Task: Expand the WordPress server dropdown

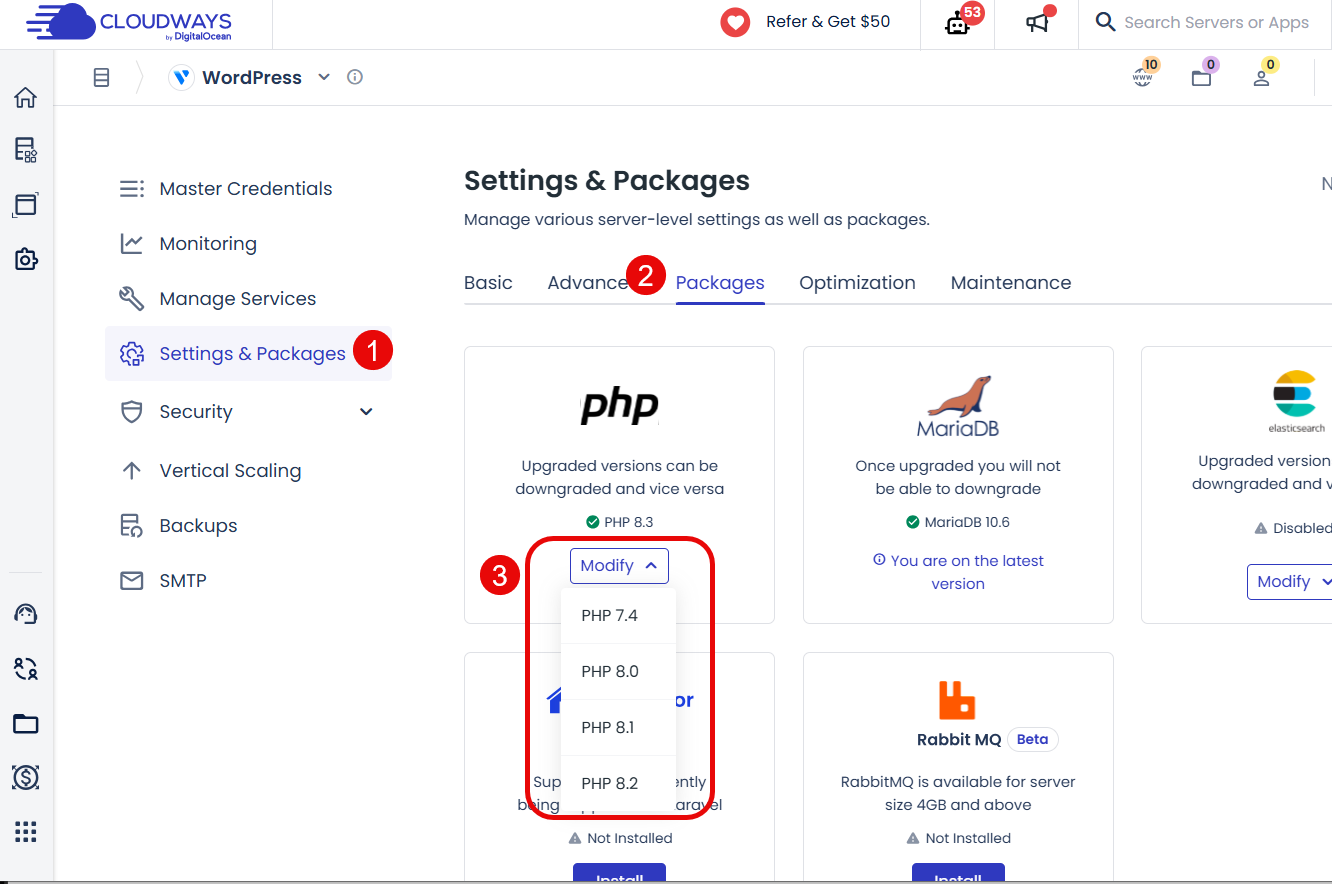Action: 323,77
